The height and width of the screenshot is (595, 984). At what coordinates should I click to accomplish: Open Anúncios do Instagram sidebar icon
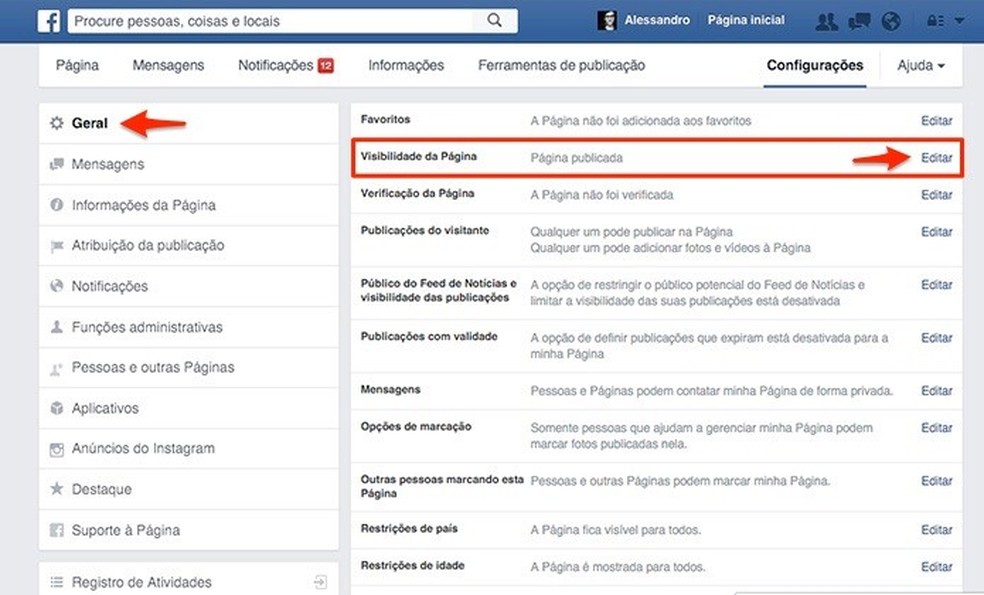point(57,448)
